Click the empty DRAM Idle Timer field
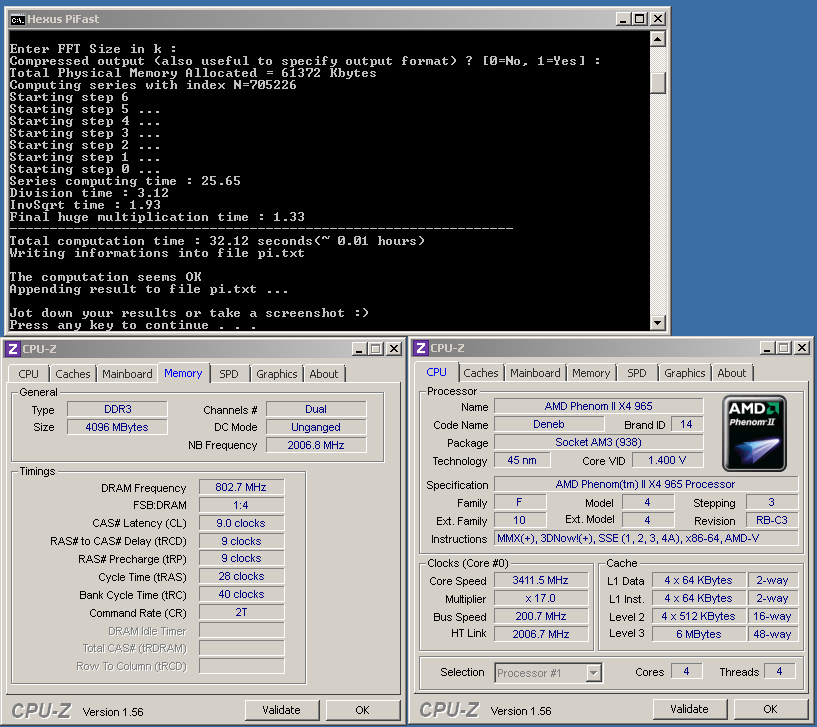Viewport: 817px width, 727px height. 241,631
